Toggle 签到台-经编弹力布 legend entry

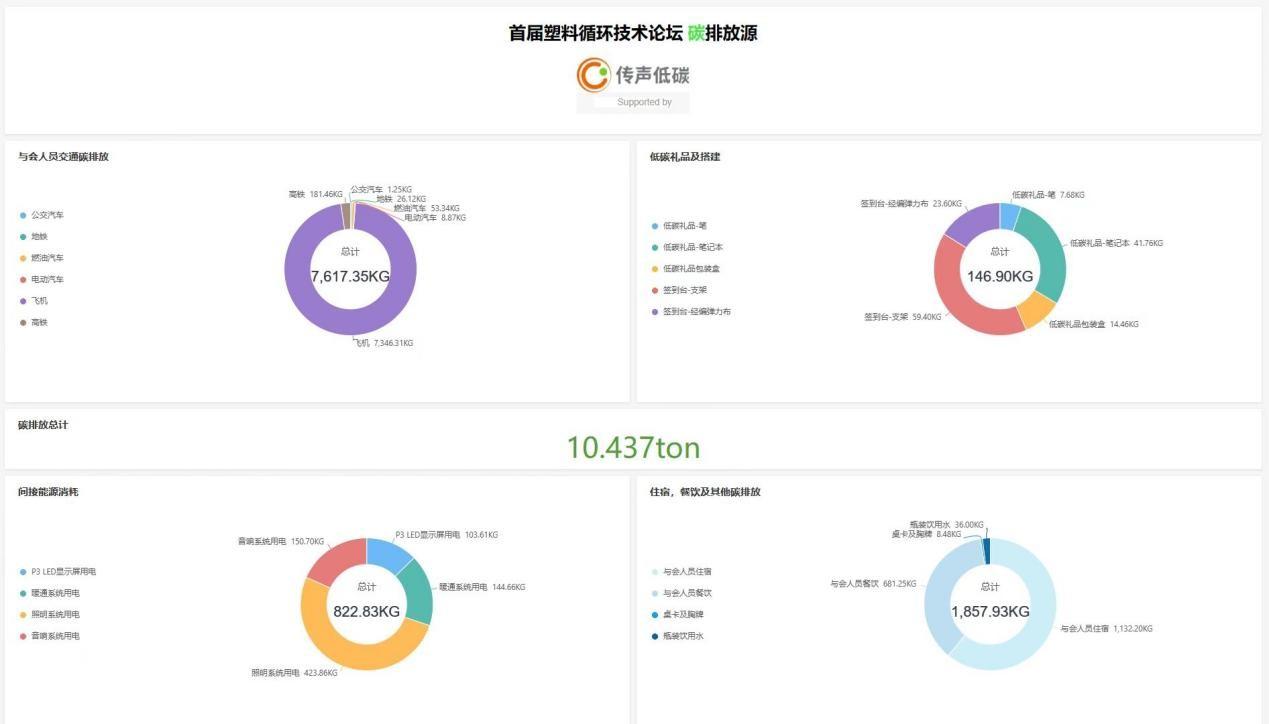691,312
